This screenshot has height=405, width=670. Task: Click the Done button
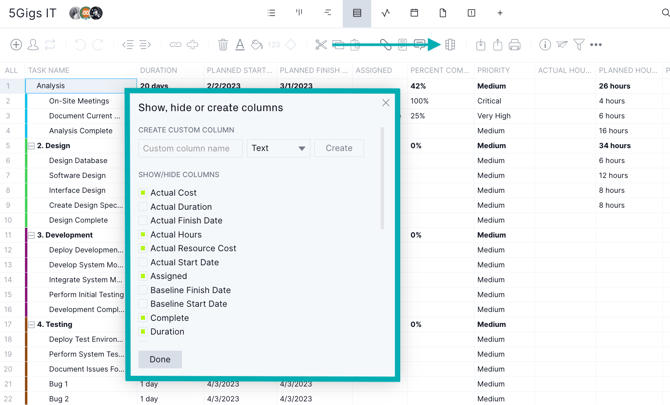coord(160,359)
